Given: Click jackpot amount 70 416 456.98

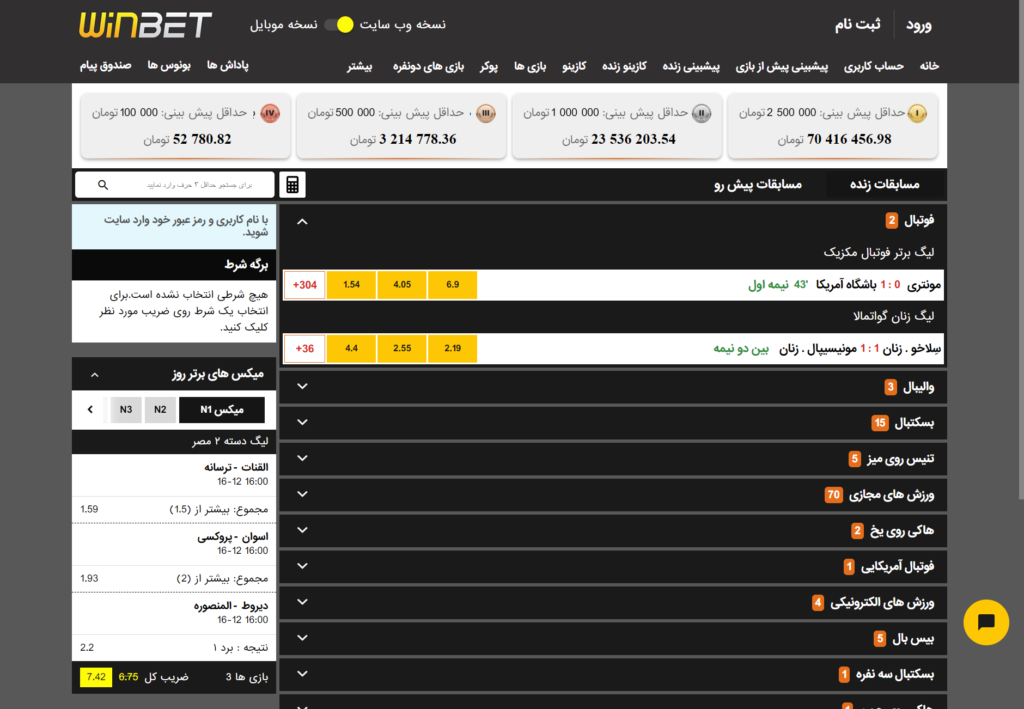Looking at the screenshot, I should (849, 139).
